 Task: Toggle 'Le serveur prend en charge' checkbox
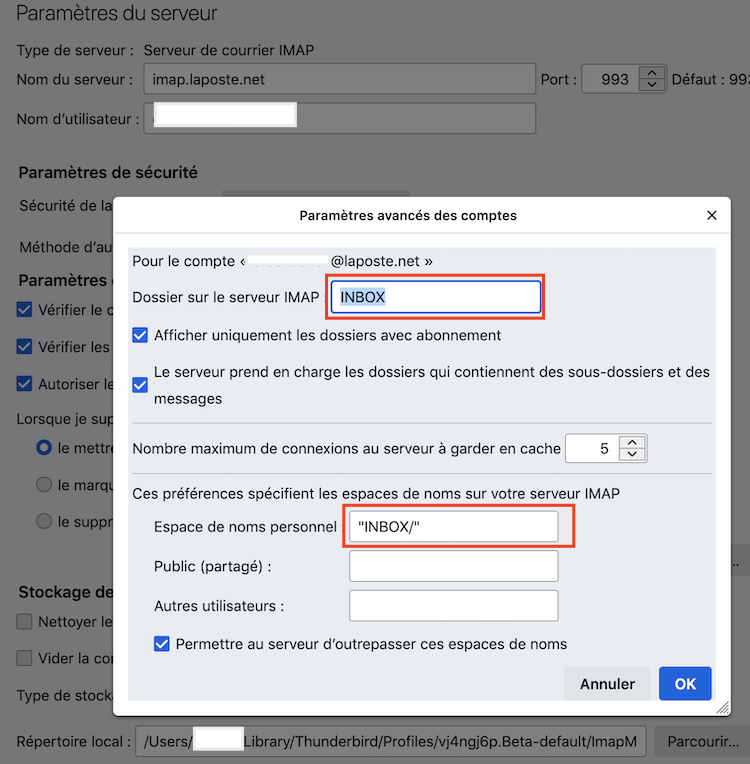click(141, 384)
